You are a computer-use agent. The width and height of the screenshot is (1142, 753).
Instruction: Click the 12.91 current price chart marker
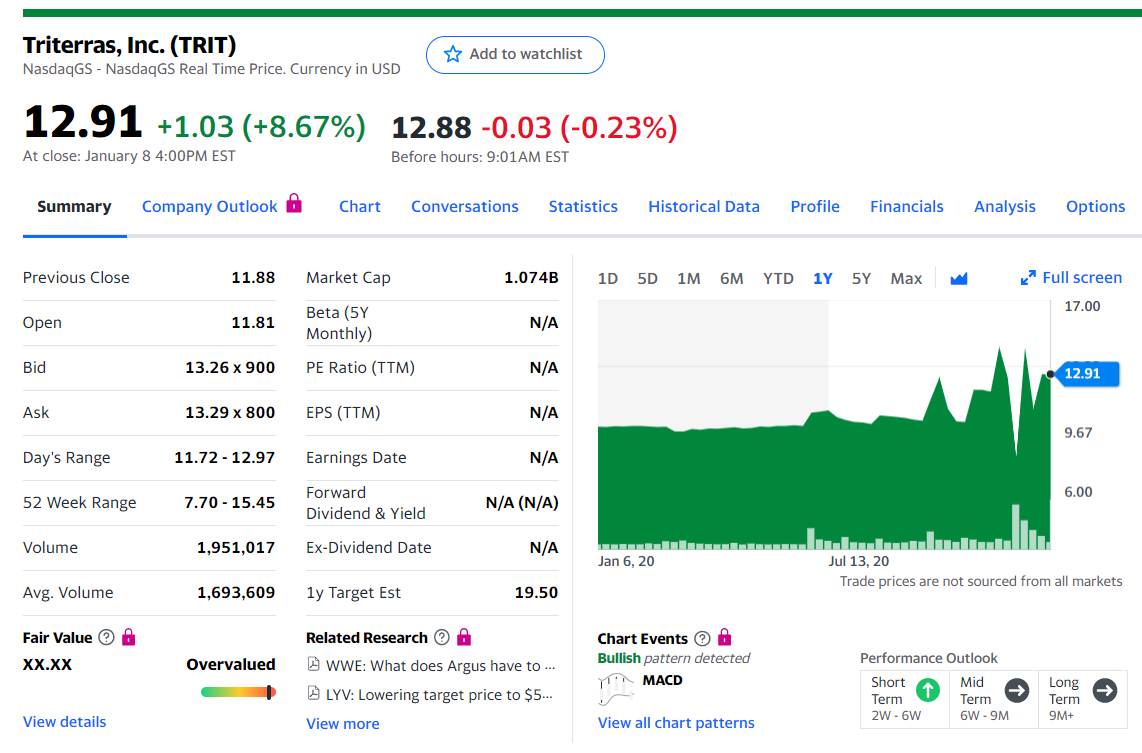pyautogui.click(x=1085, y=374)
